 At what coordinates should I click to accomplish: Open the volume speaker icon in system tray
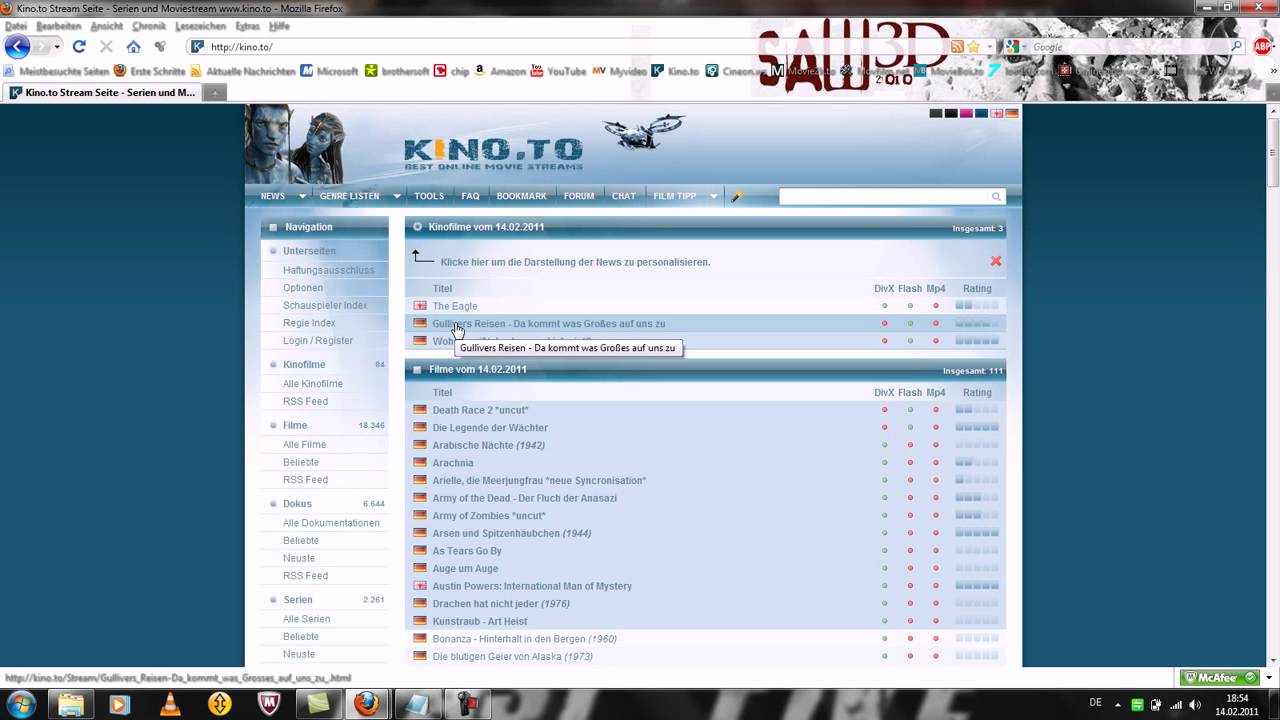pyautogui.click(x=1194, y=704)
